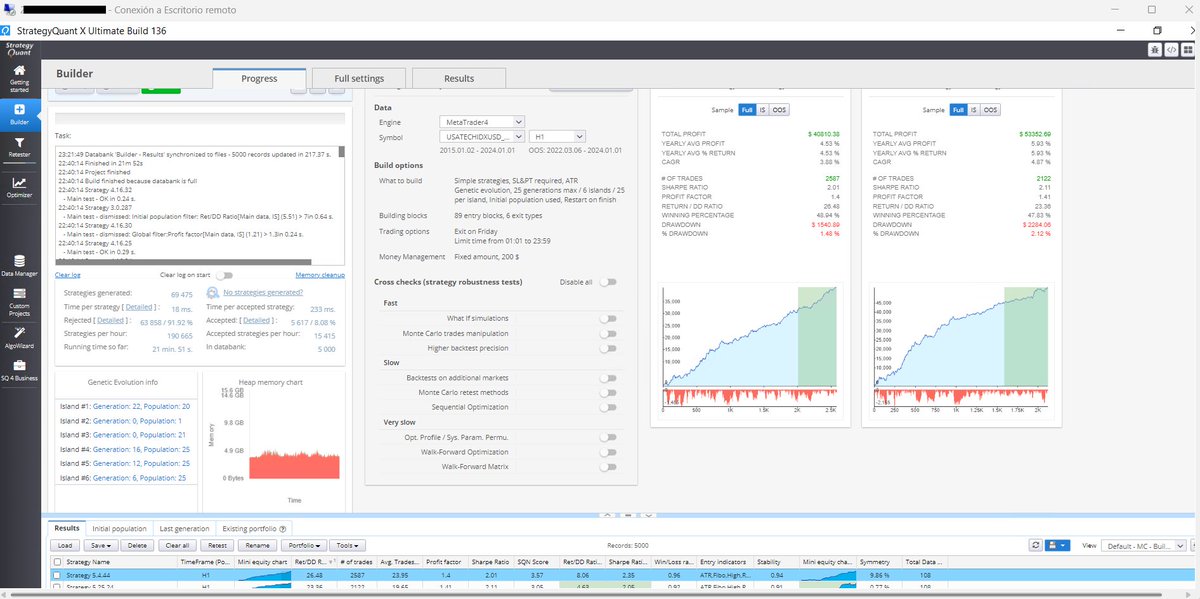The image size is (1200, 599).
Task: Open the blue databank save dropdown icon
Action: pos(1058,545)
